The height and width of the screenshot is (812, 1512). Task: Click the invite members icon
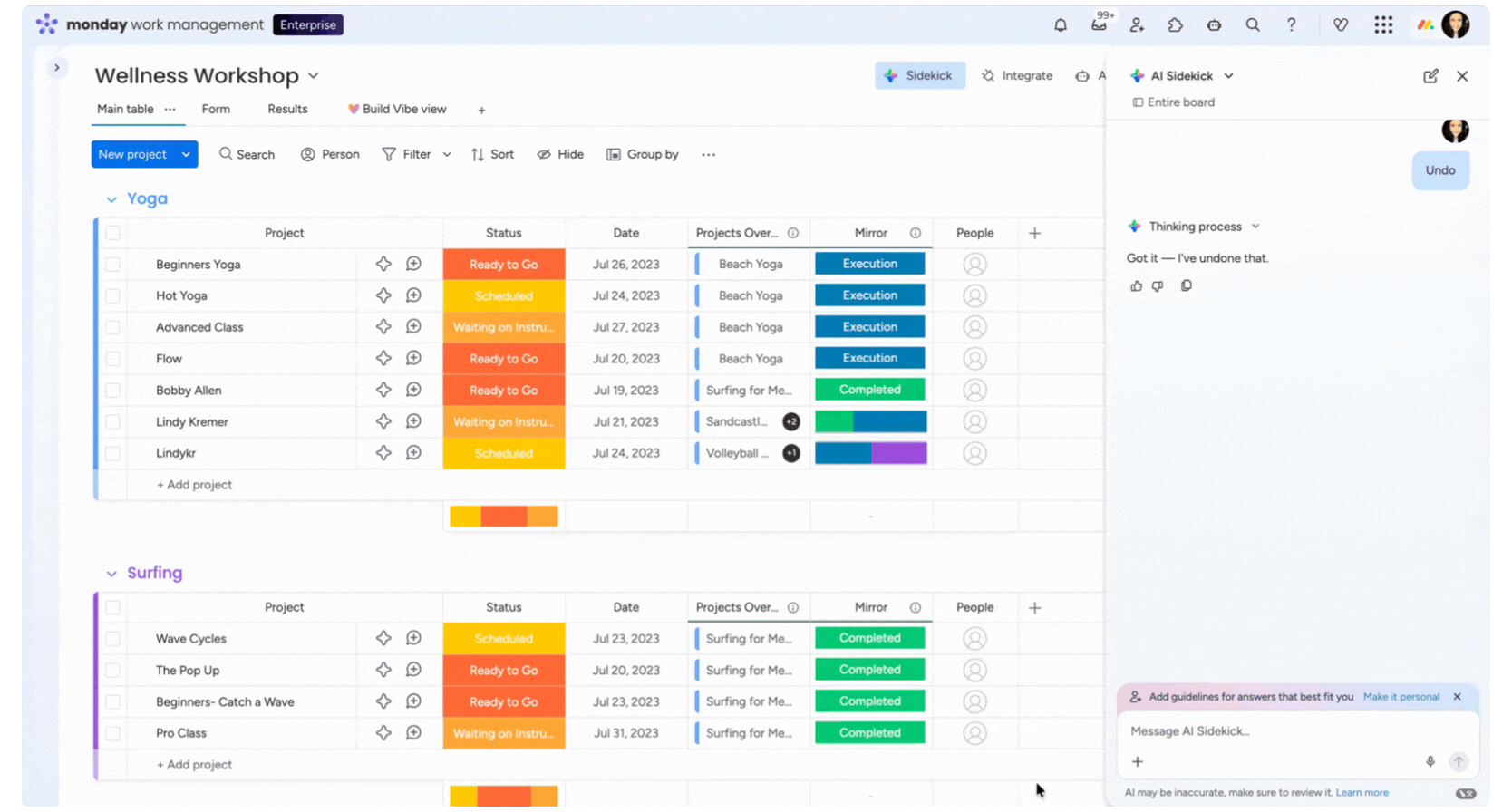pos(1137,25)
